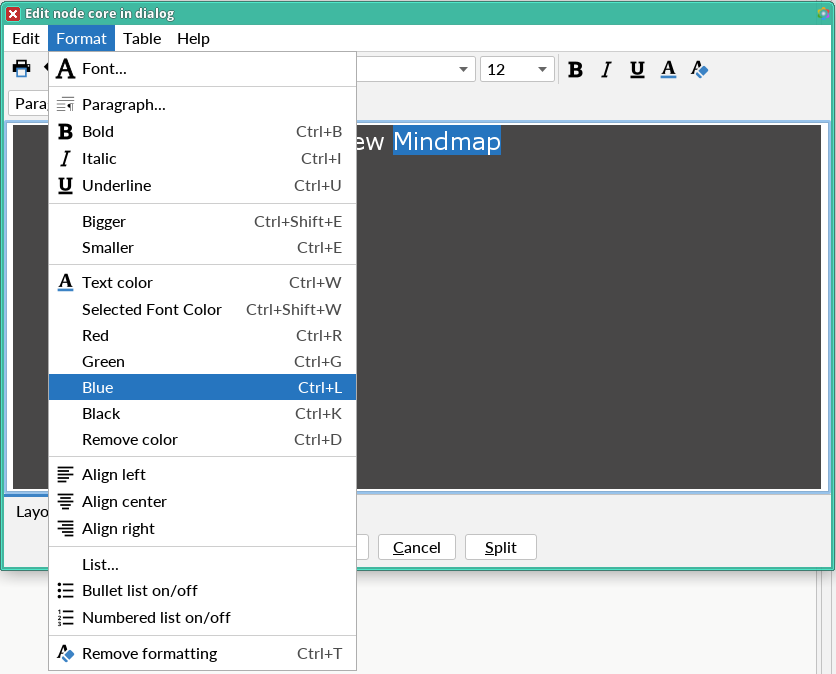Click the print icon in the toolbar

(21, 69)
